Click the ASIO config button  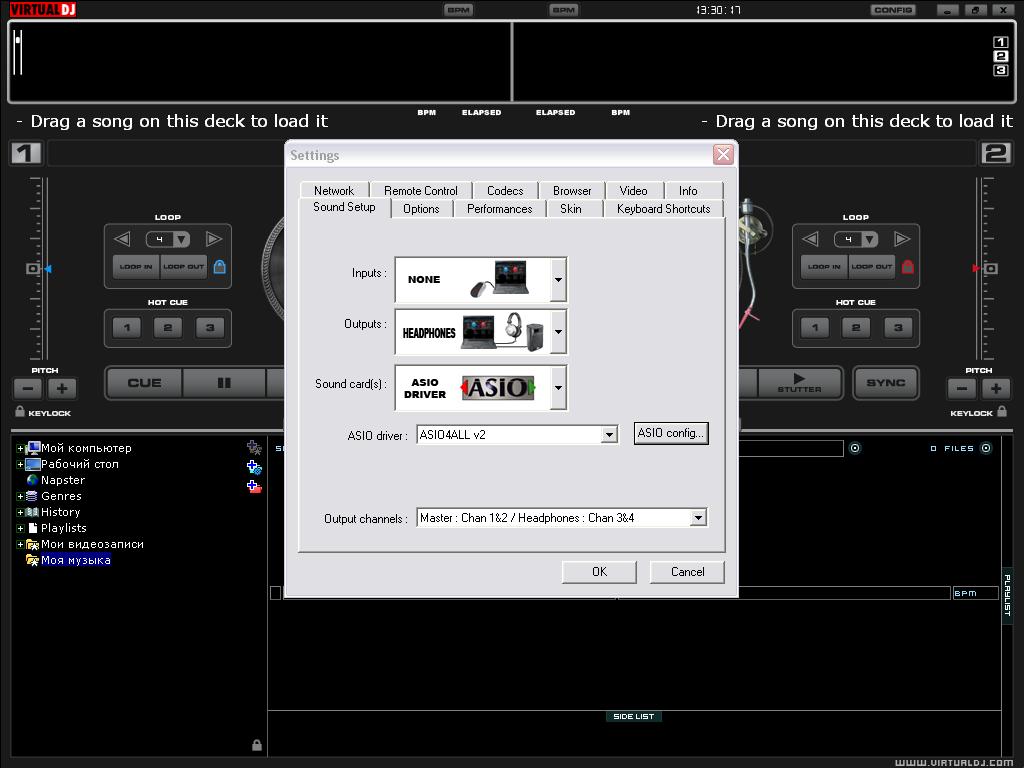coord(671,433)
